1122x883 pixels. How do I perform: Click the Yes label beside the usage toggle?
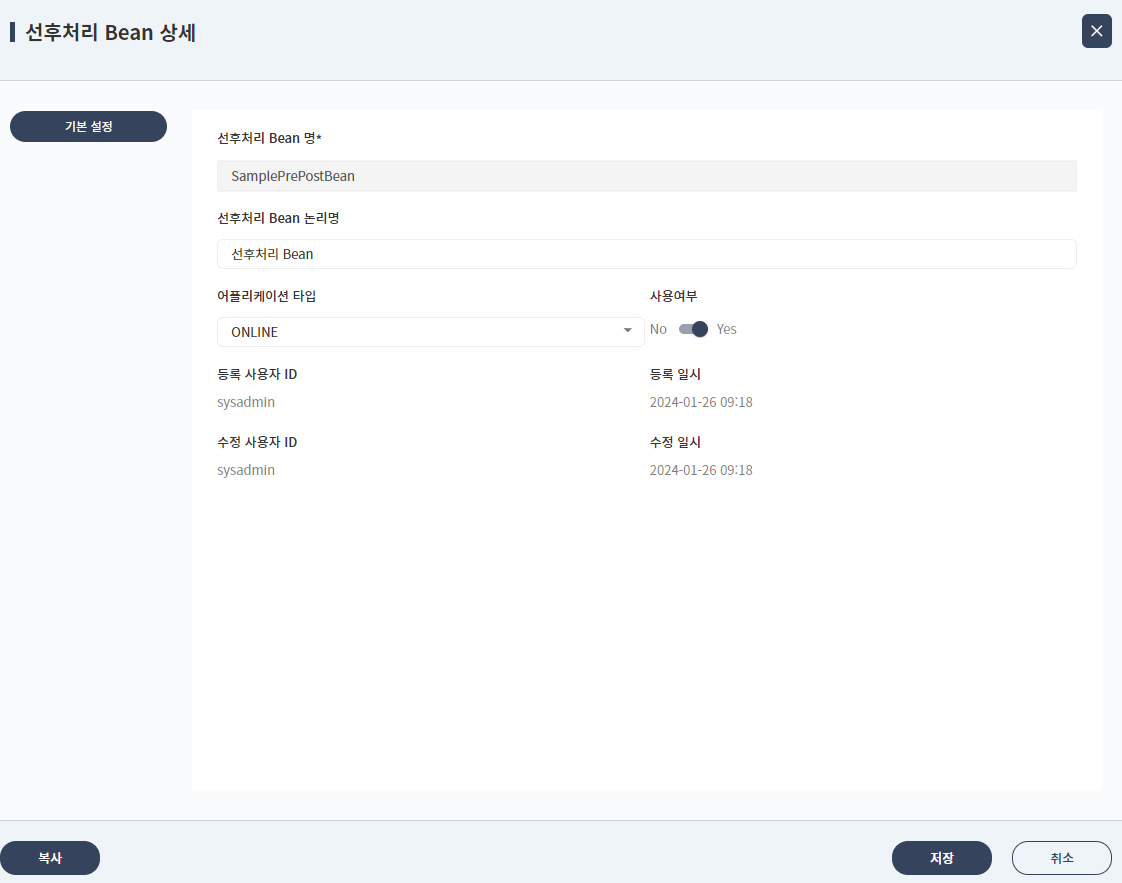point(726,328)
